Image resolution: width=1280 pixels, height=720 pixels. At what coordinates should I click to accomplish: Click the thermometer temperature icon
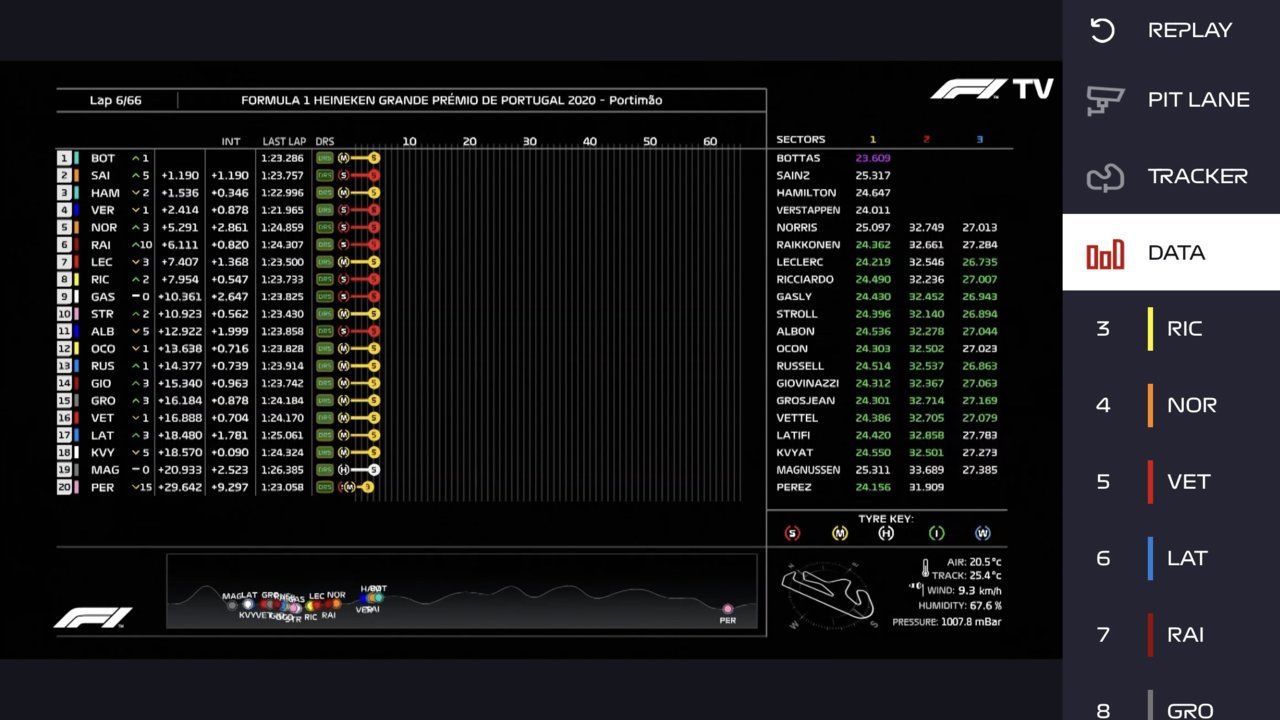coord(925,569)
